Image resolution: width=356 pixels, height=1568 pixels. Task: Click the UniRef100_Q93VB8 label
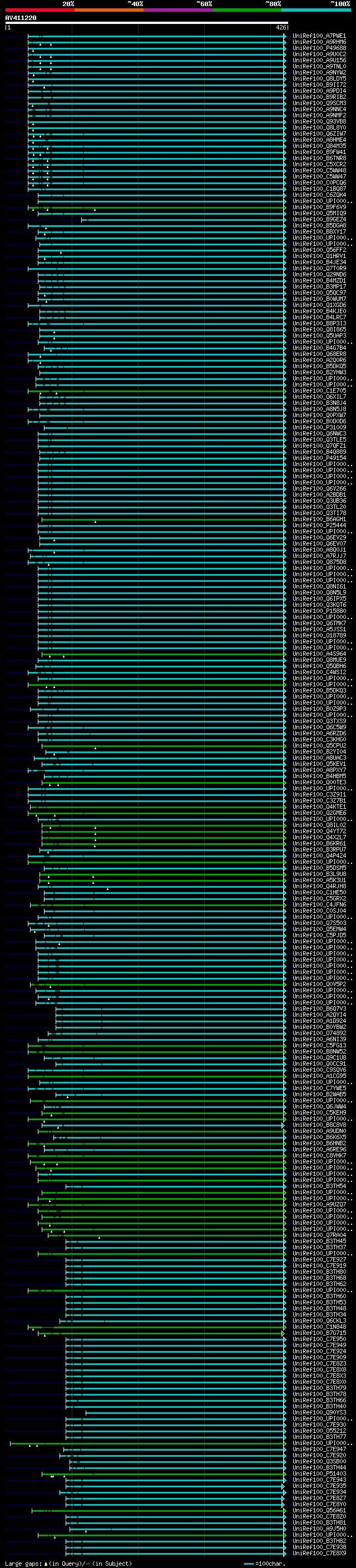pyautogui.click(x=319, y=121)
